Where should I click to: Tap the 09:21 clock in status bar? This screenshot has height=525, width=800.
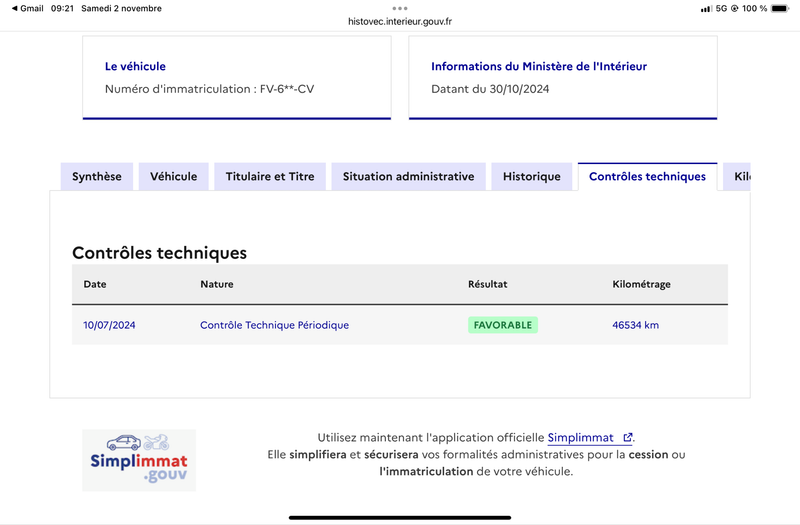[x=62, y=8]
